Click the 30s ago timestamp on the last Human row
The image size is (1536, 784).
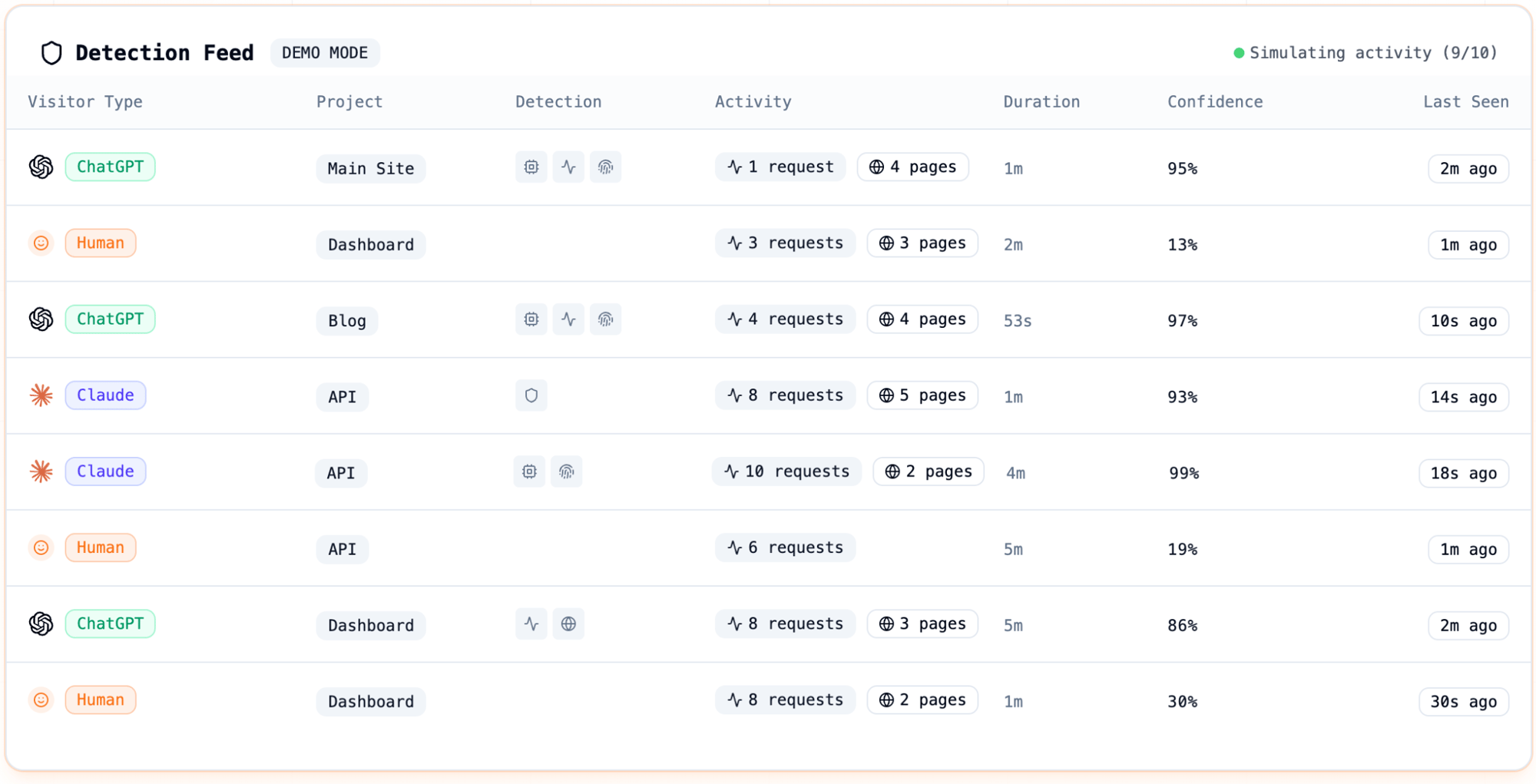point(1463,701)
